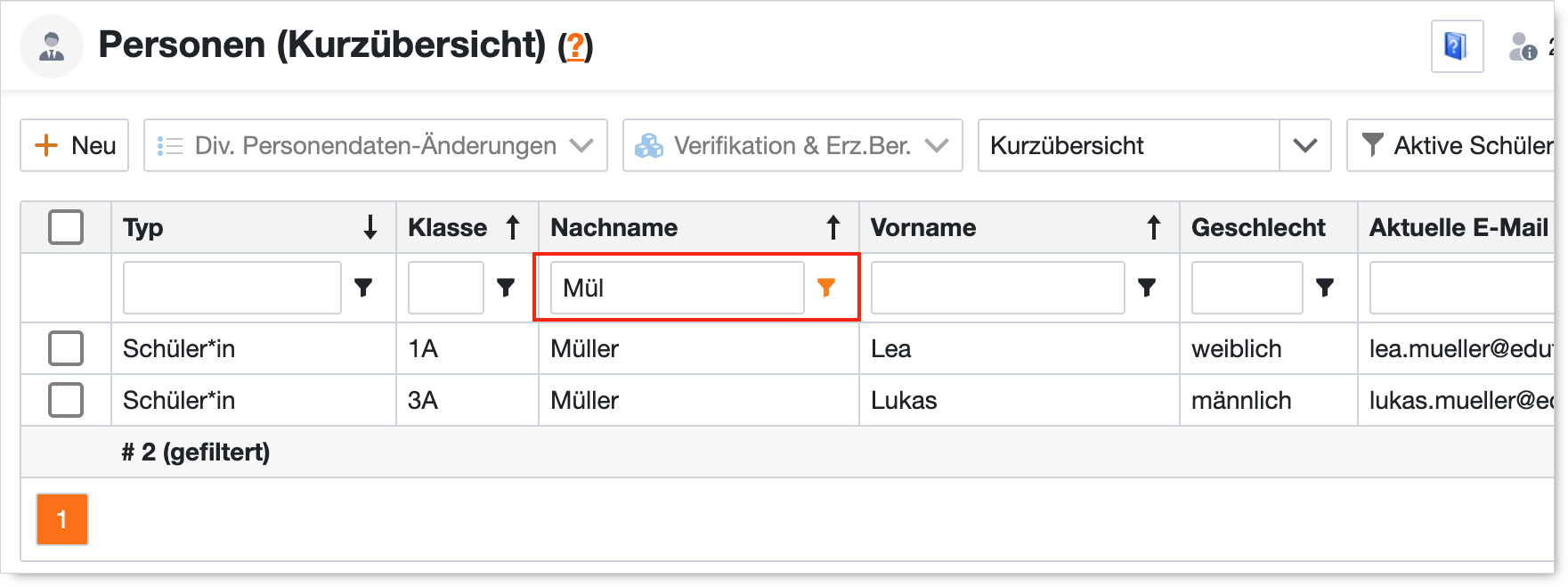Open the blue help book icon
The width and height of the screenshot is (1568, 587).
(1457, 45)
